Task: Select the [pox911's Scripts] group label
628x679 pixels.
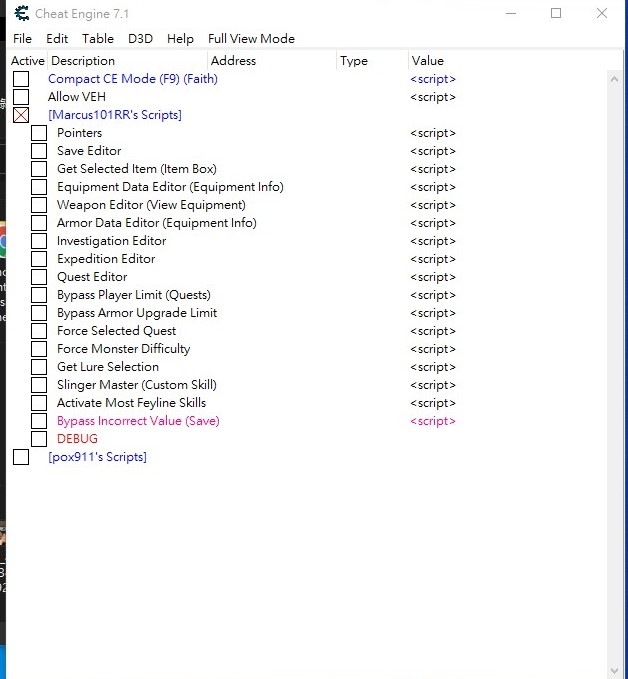Action: (x=97, y=457)
